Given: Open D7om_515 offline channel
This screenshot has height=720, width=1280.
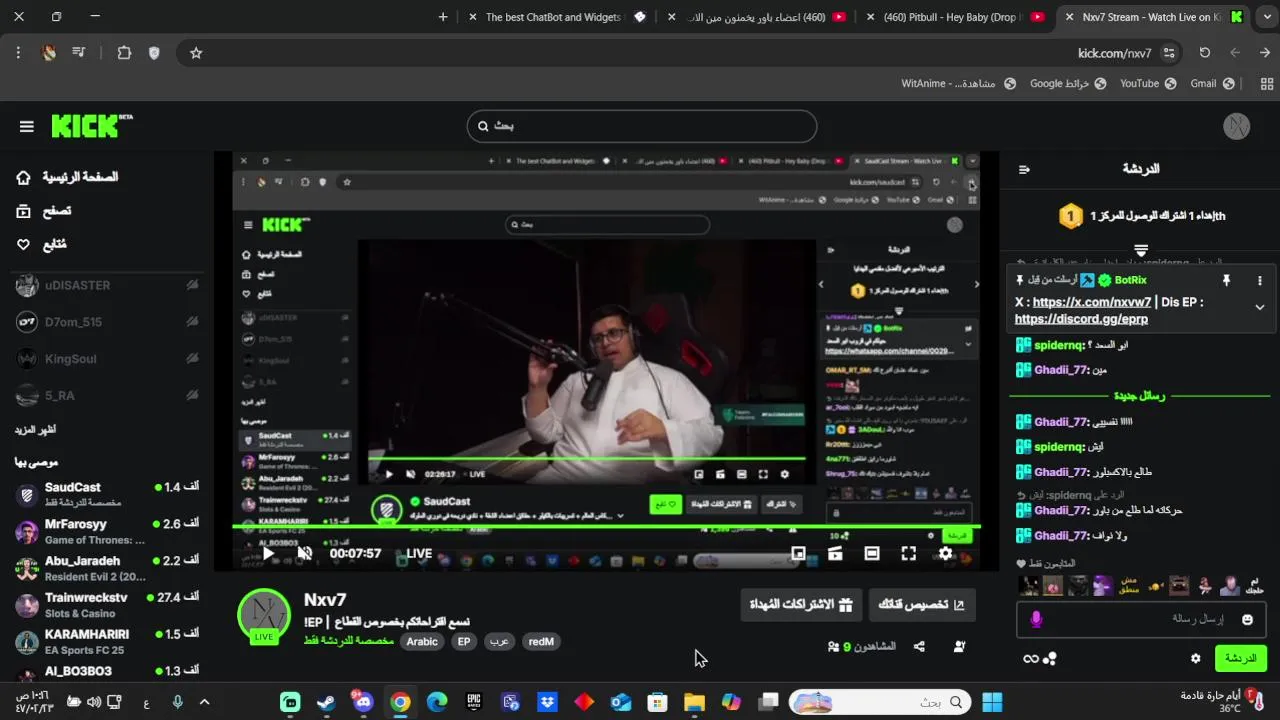Looking at the screenshot, I should point(106,322).
